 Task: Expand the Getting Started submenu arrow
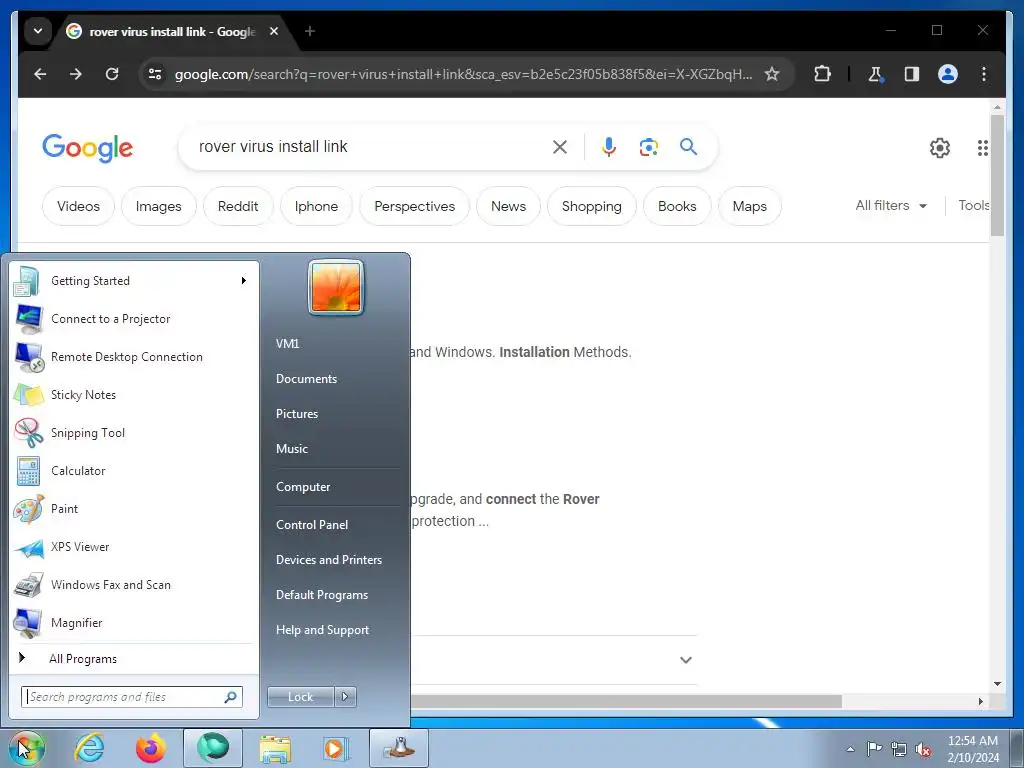tap(244, 281)
